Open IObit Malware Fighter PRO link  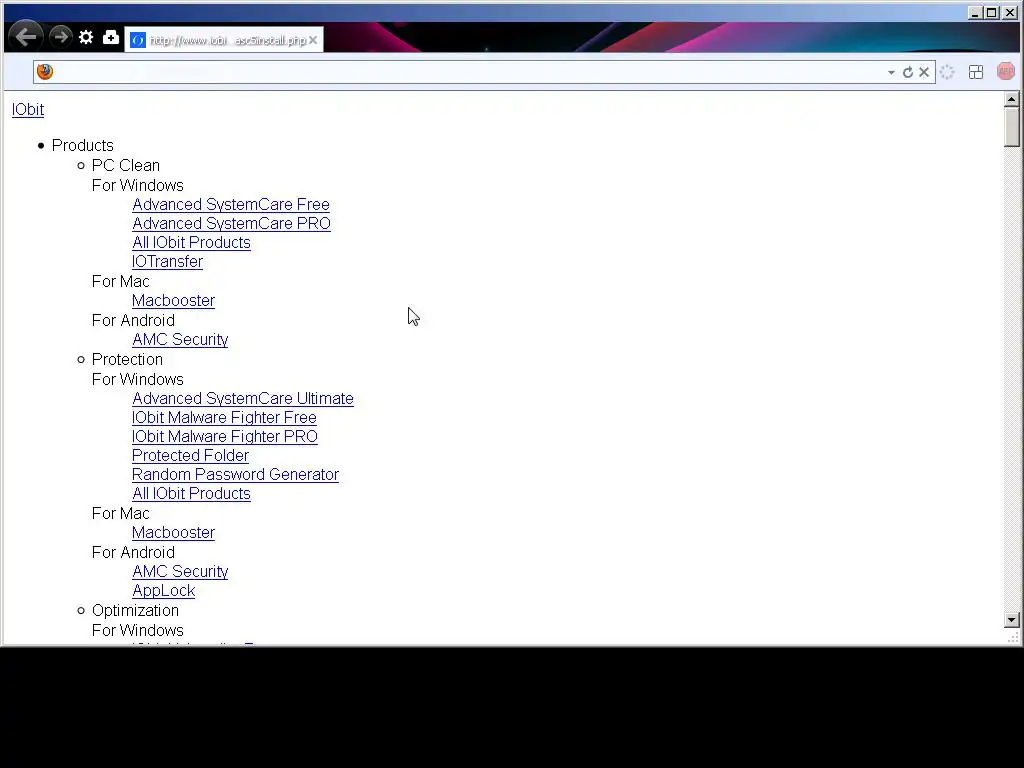pyautogui.click(x=225, y=436)
